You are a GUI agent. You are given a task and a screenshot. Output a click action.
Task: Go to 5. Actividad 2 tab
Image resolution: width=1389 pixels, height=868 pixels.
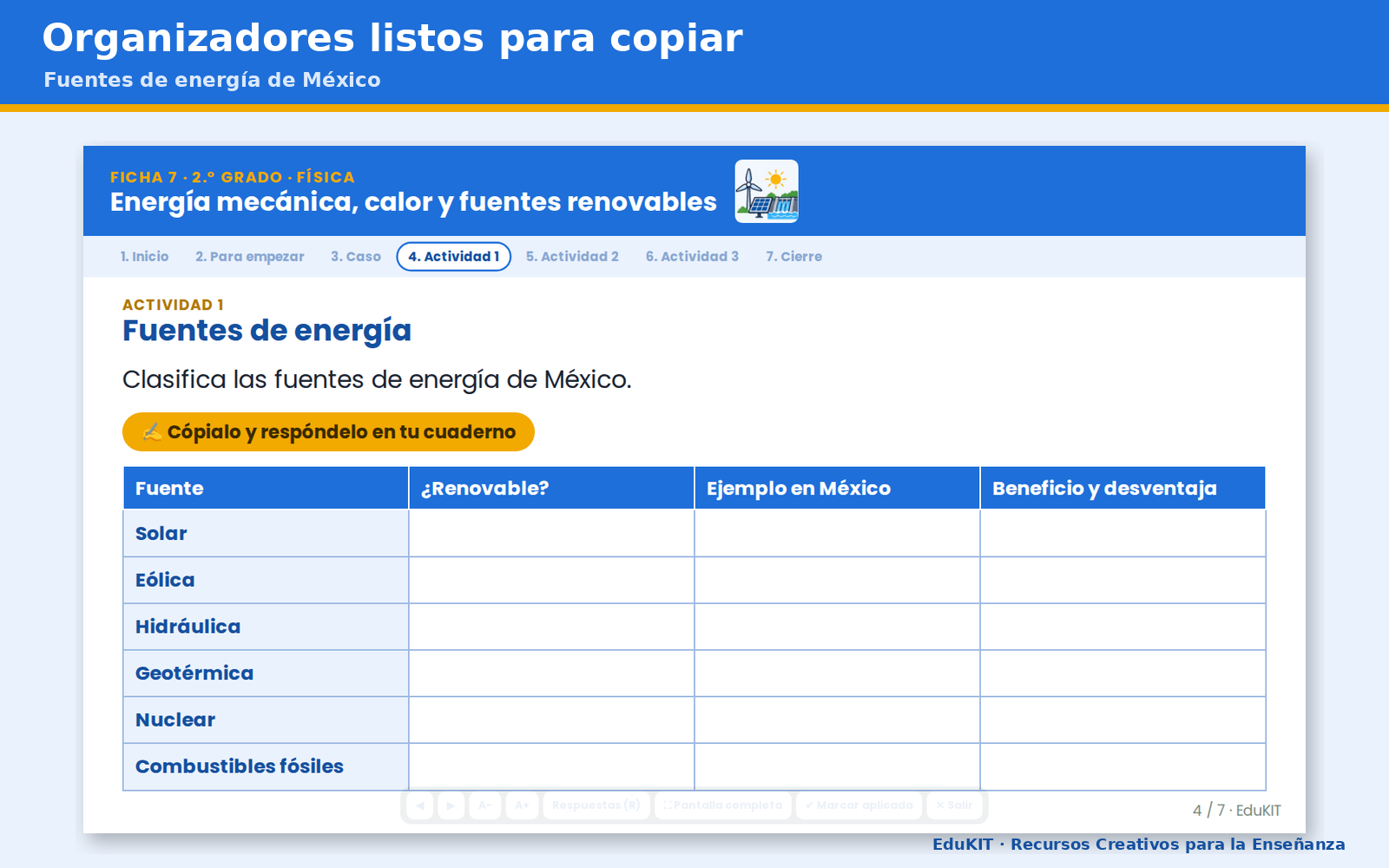(x=572, y=257)
